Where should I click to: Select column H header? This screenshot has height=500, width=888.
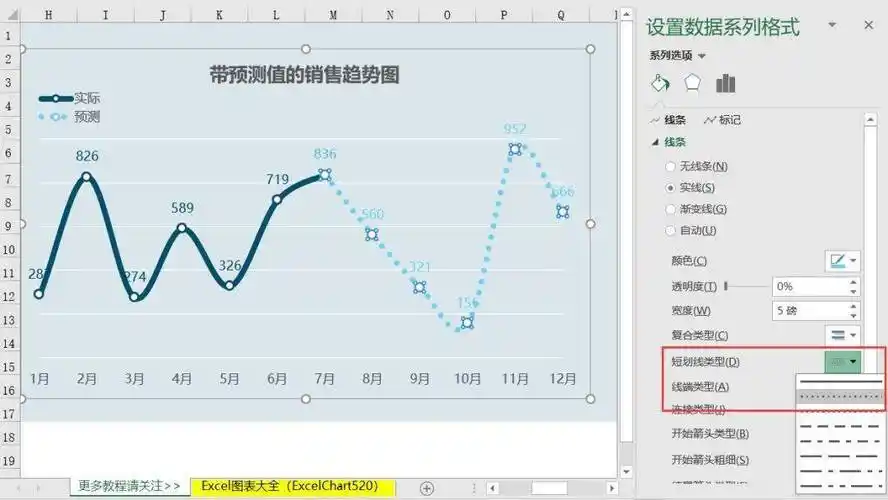coord(49,15)
